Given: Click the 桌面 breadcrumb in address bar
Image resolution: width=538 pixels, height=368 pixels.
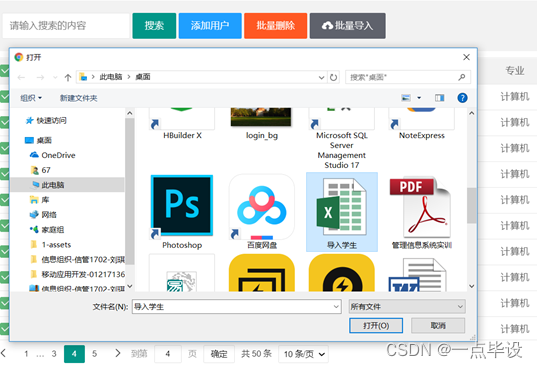Looking at the screenshot, I should pyautogui.click(x=143, y=77).
